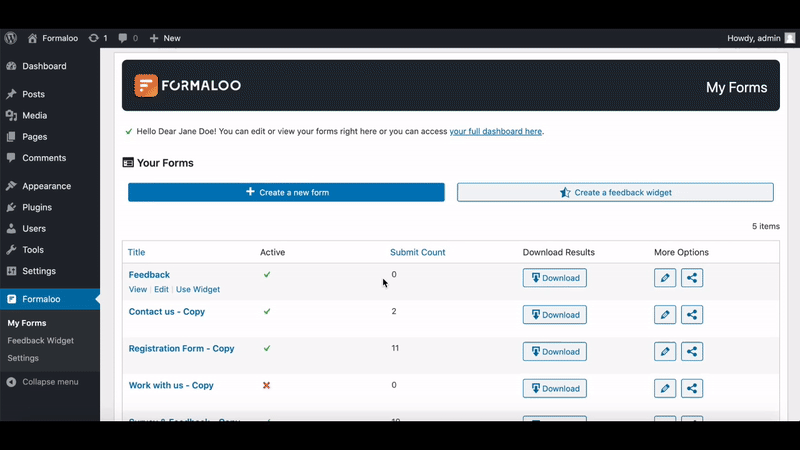Download results for Feedback form
800x450 pixels.
tap(555, 278)
